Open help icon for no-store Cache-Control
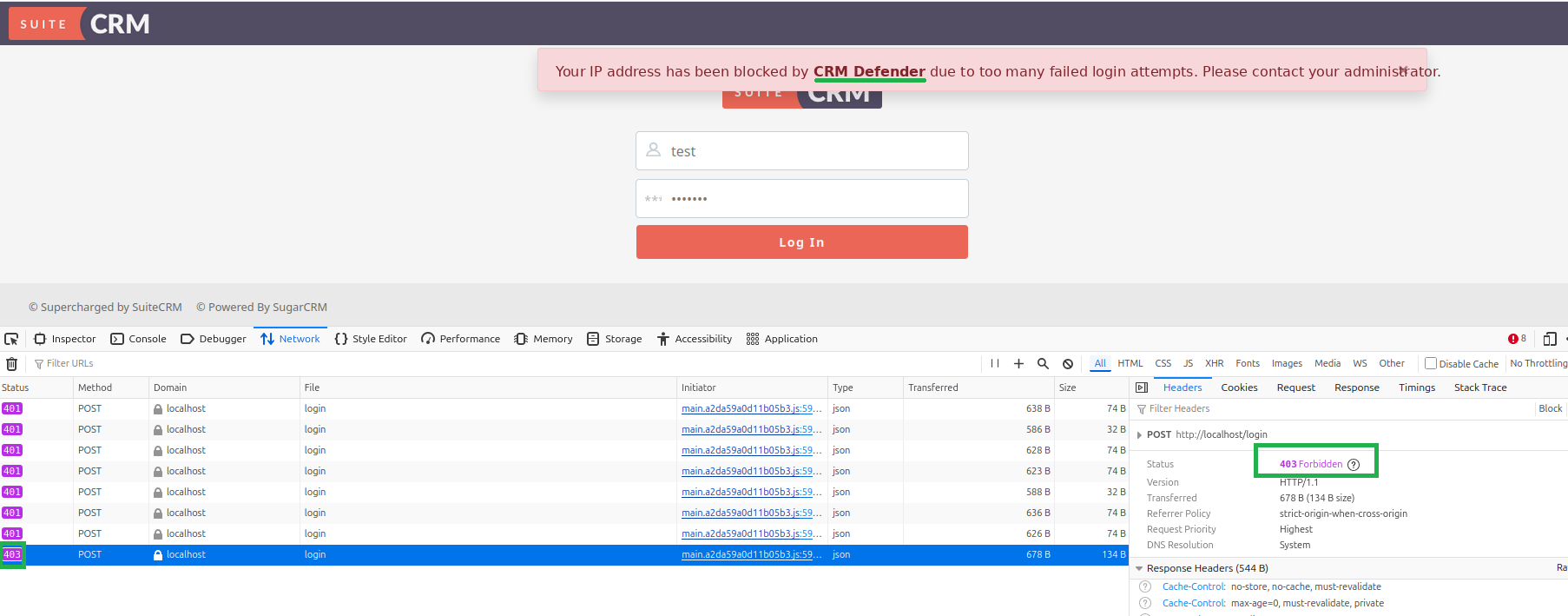Screen dimensions: 1568x616 point(1145,586)
